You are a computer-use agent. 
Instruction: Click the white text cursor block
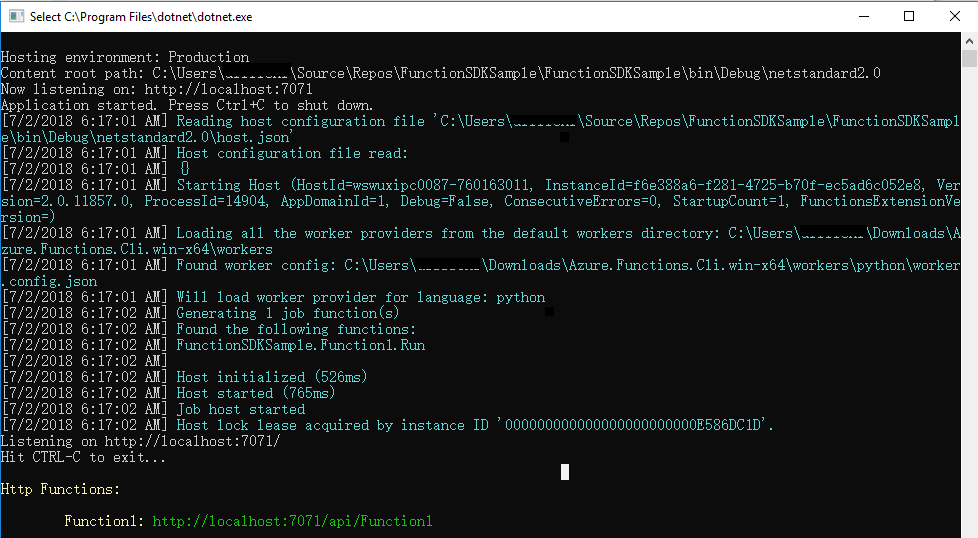565,472
